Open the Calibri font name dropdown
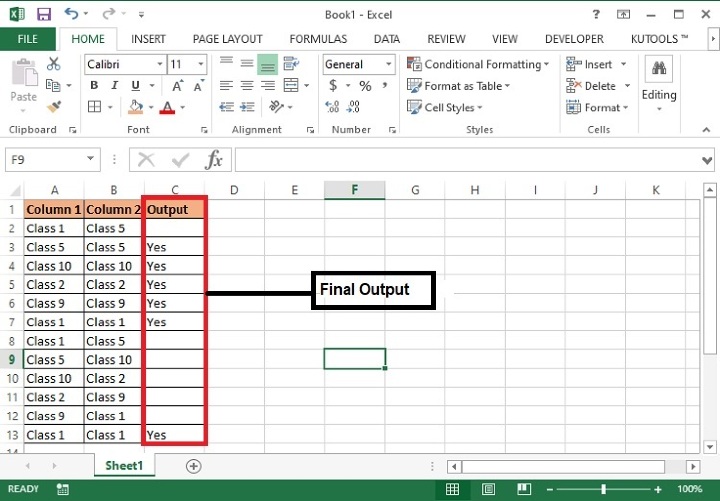720x501 pixels. (160, 64)
